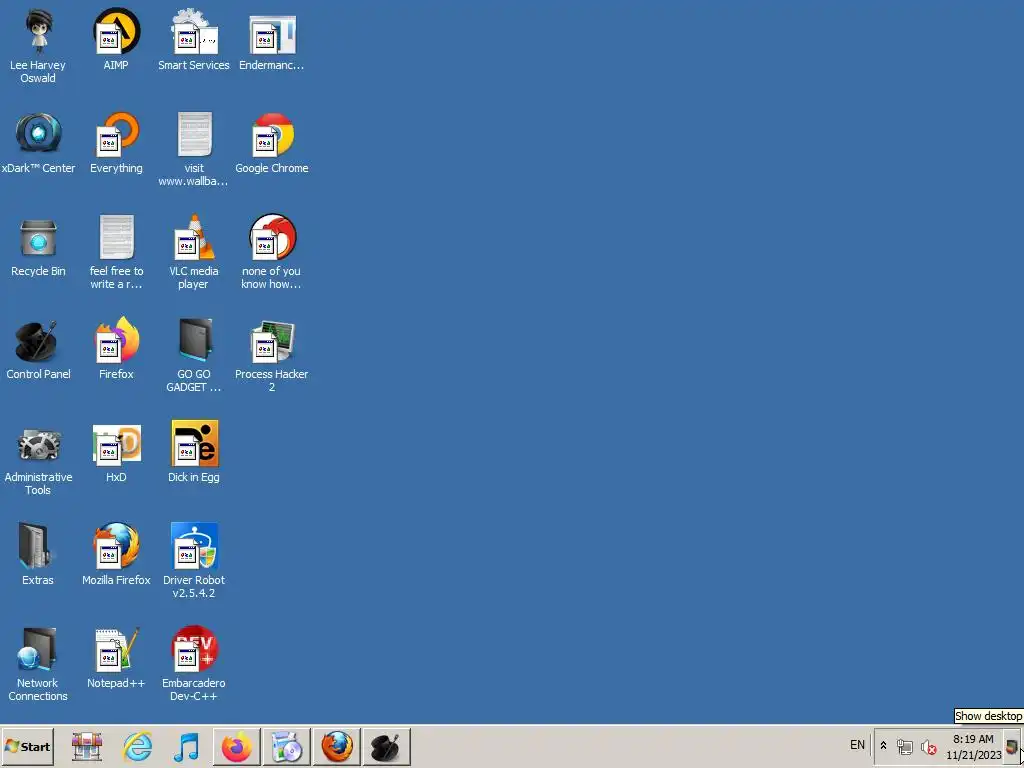Image resolution: width=1024 pixels, height=768 pixels.
Task: Click the muted volume tray icon
Action: 929,746
